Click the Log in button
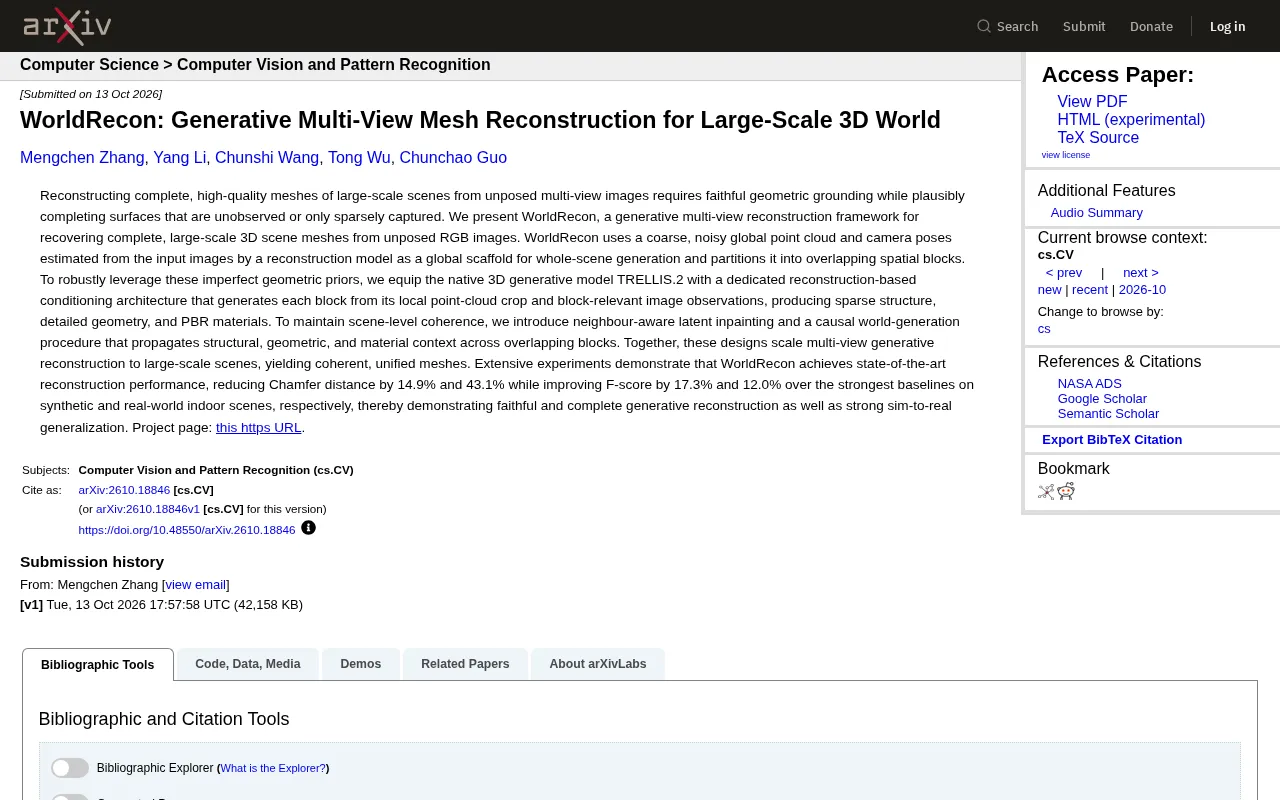 coord(1227,26)
